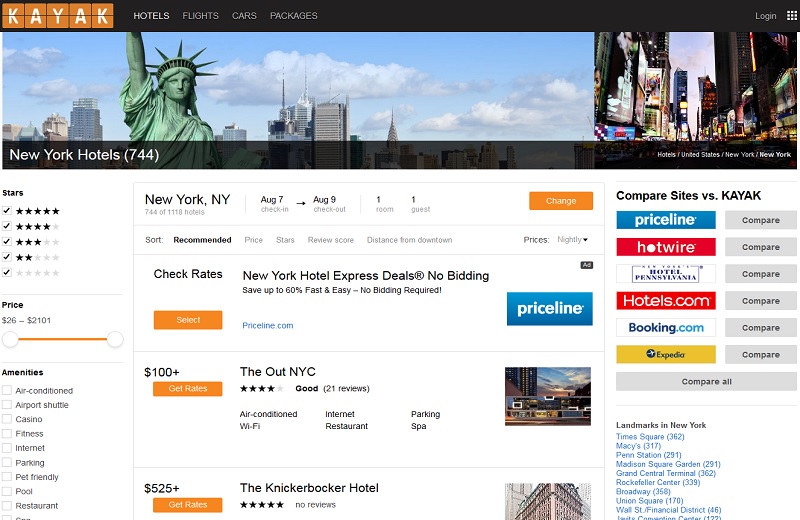This screenshot has height=520, width=800.
Task: Click the minimum price slider handle
Action: (x=10, y=339)
